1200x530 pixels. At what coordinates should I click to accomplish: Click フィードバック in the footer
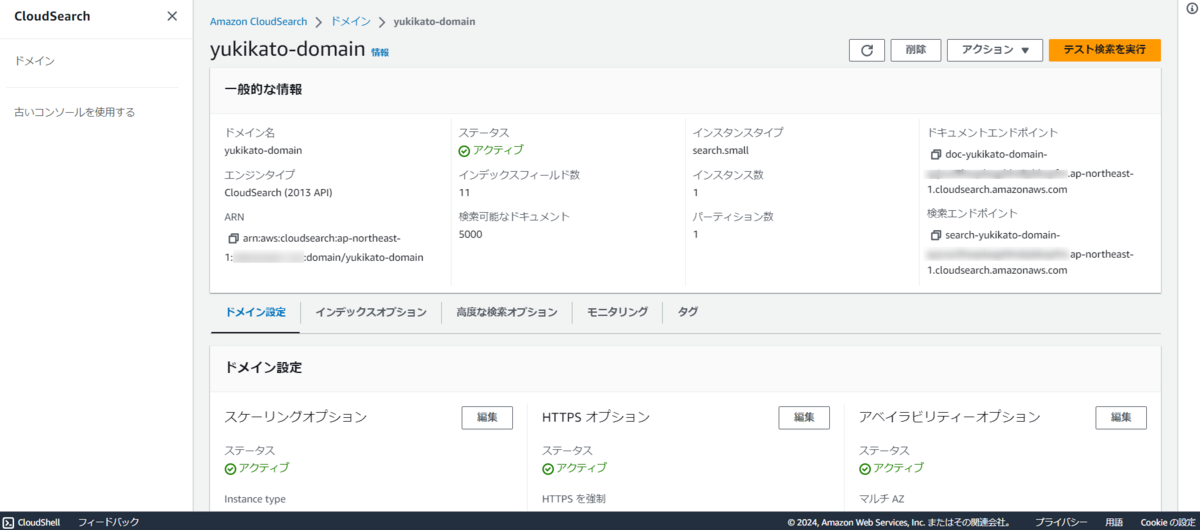pyautogui.click(x=108, y=522)
